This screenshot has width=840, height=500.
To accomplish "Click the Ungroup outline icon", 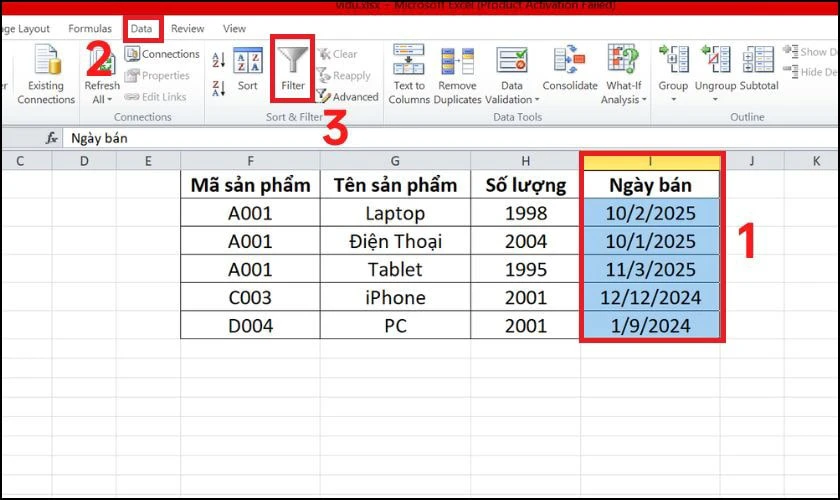I will tap(715, 59).
